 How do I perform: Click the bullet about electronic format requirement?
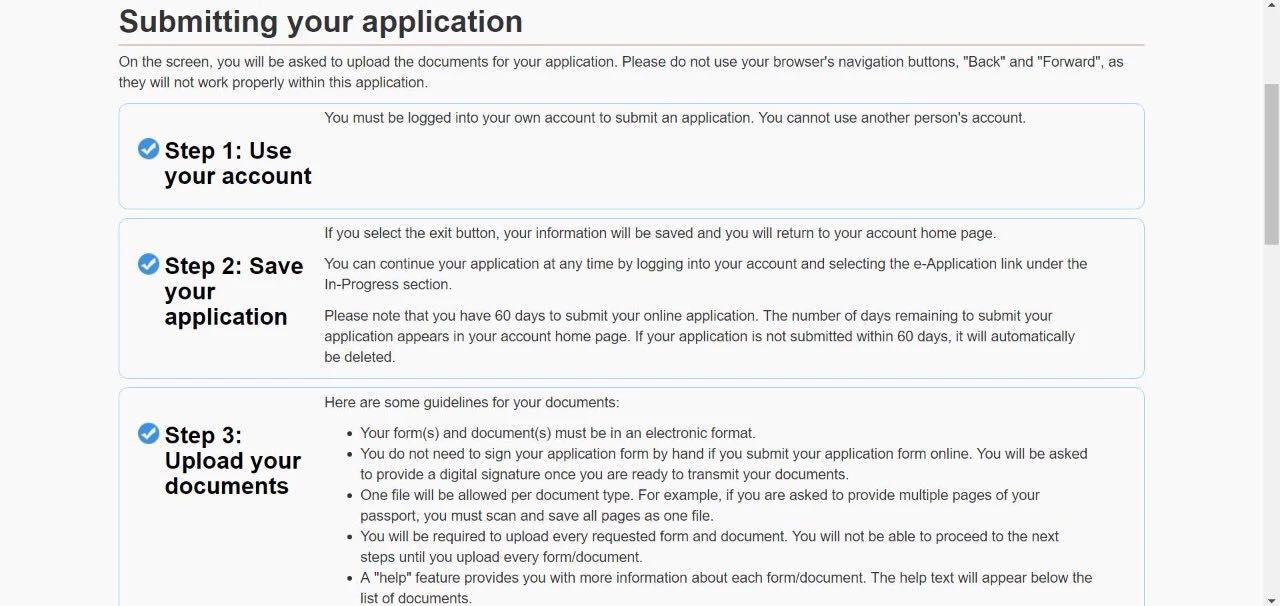(x=557, y=433)
